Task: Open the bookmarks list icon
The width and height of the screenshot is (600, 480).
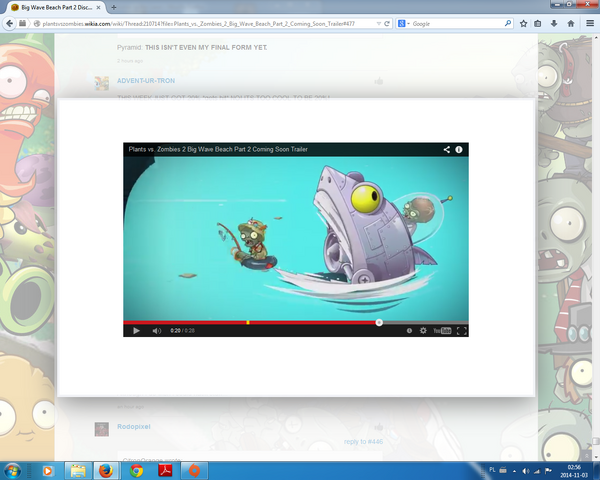Action: (x=538, y=24)
